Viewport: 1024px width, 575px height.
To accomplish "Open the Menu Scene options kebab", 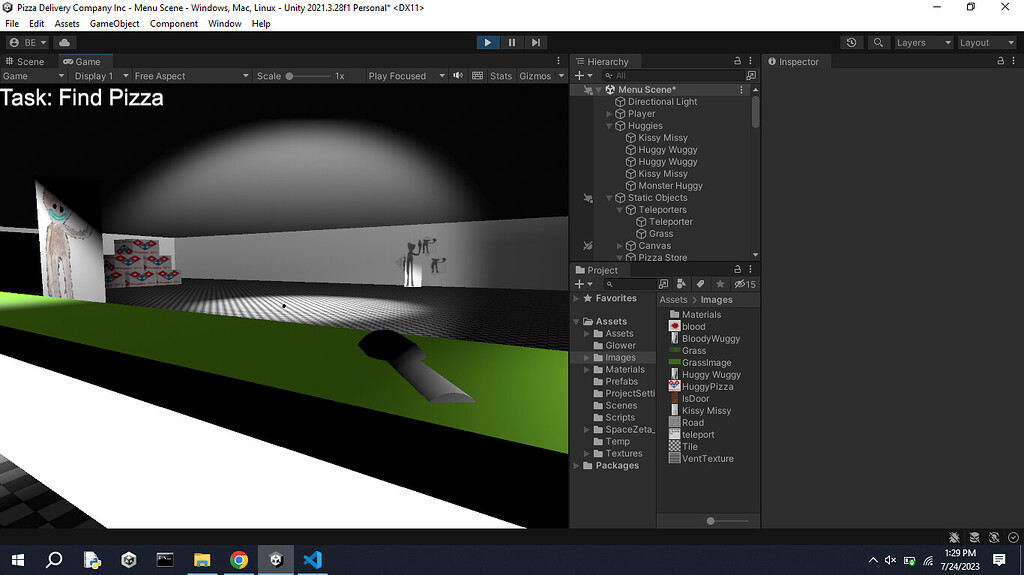I will coord(741,90).
